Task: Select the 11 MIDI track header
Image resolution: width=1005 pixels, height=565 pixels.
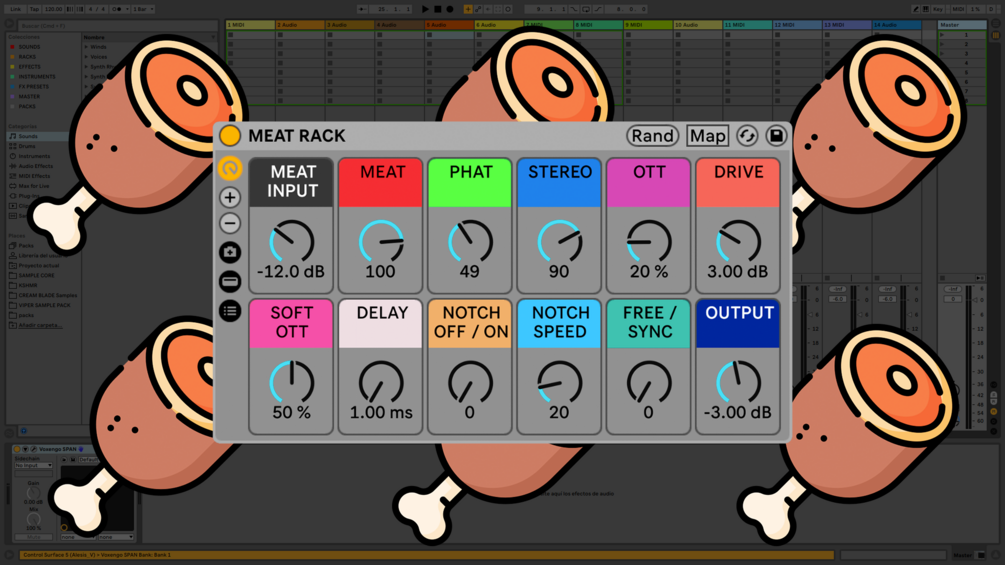Action: pos(747,25)
